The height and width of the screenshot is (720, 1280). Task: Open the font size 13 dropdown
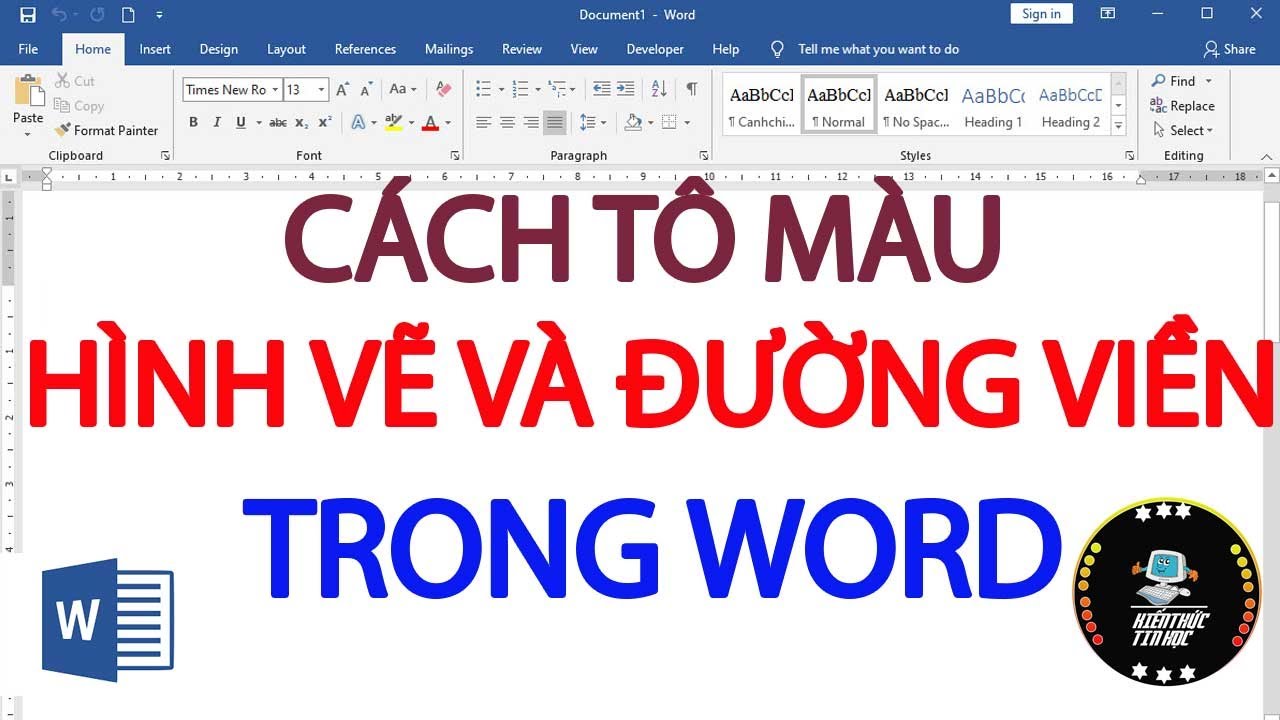(321, 89)
